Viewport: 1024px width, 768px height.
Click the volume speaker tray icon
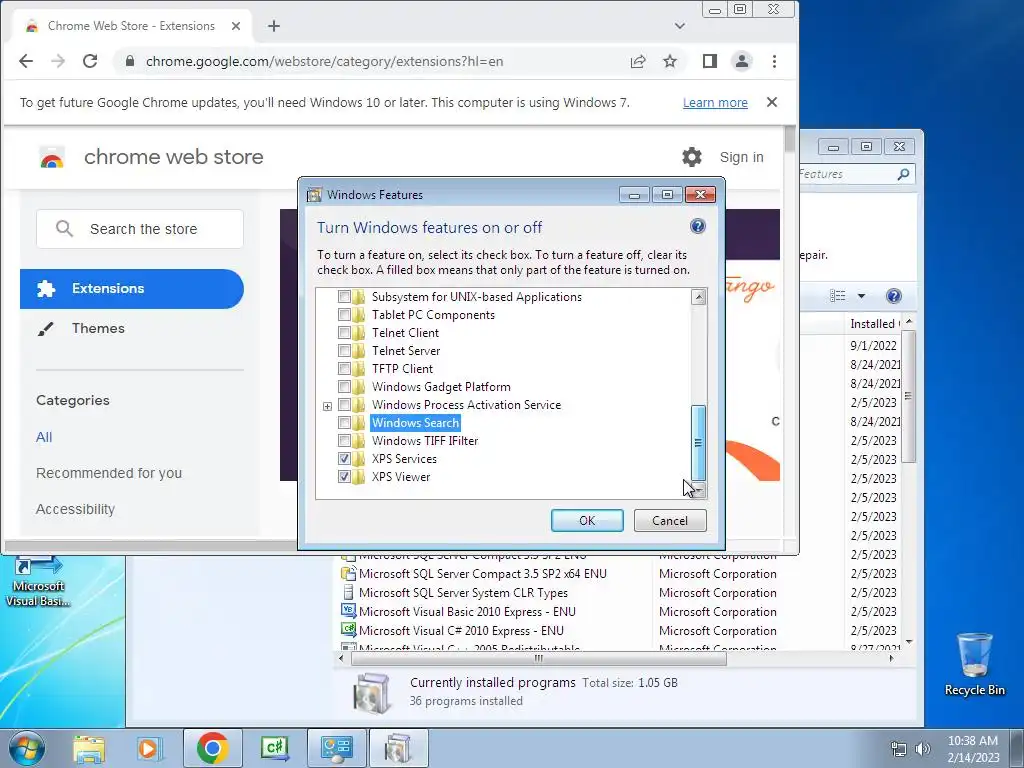[x=923, y=749]
